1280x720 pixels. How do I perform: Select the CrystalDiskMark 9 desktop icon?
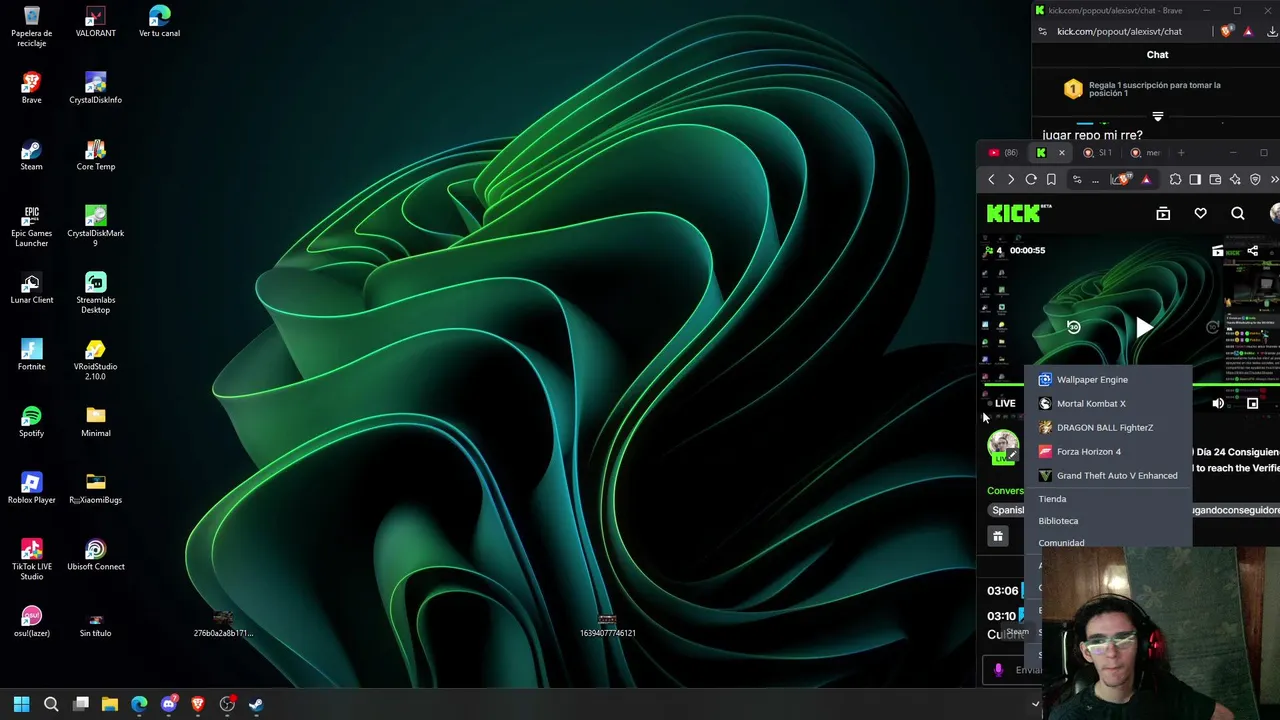(x=95, y=227)
